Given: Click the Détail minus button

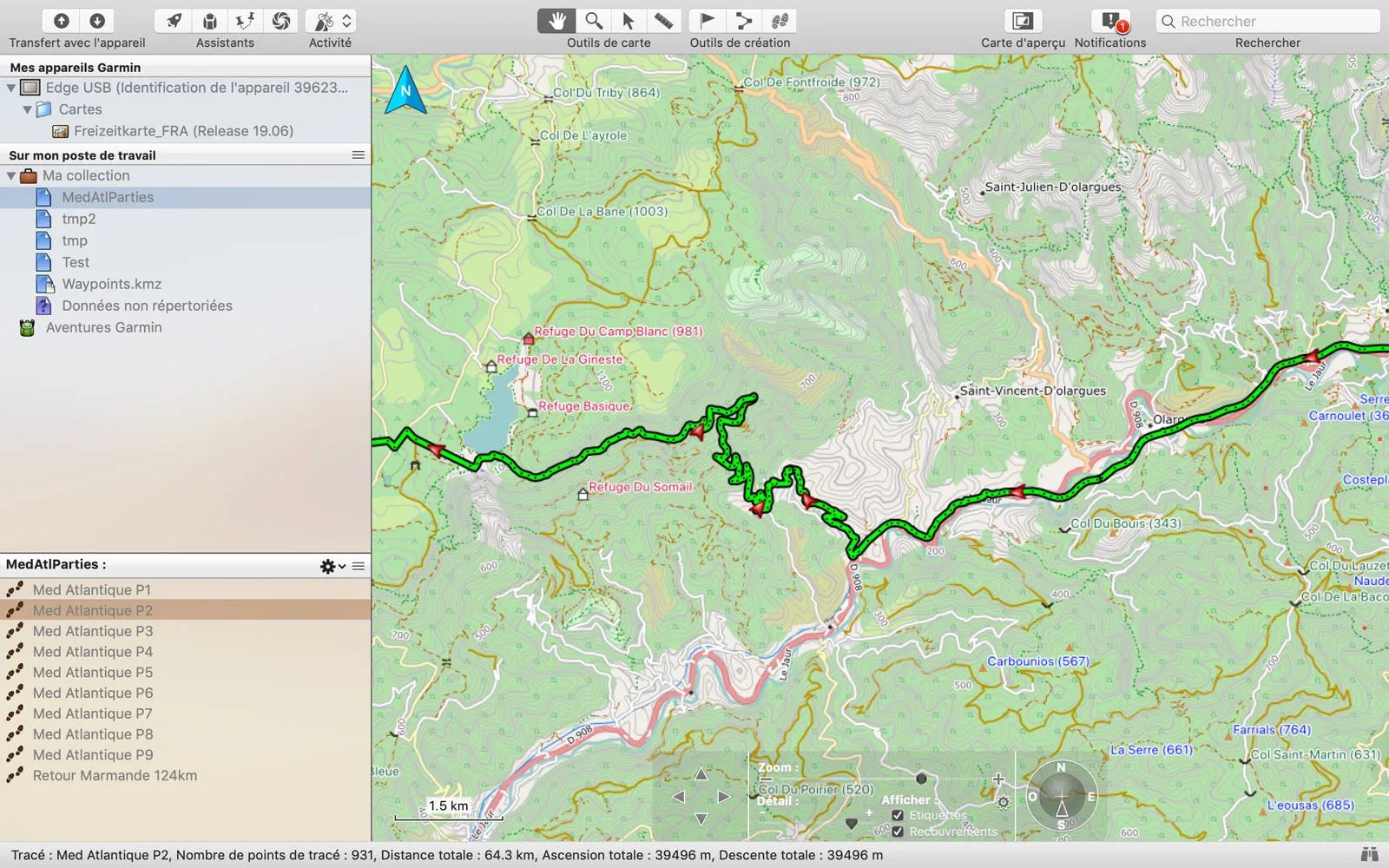Looking at the screenshot, I should click(762, 812).
